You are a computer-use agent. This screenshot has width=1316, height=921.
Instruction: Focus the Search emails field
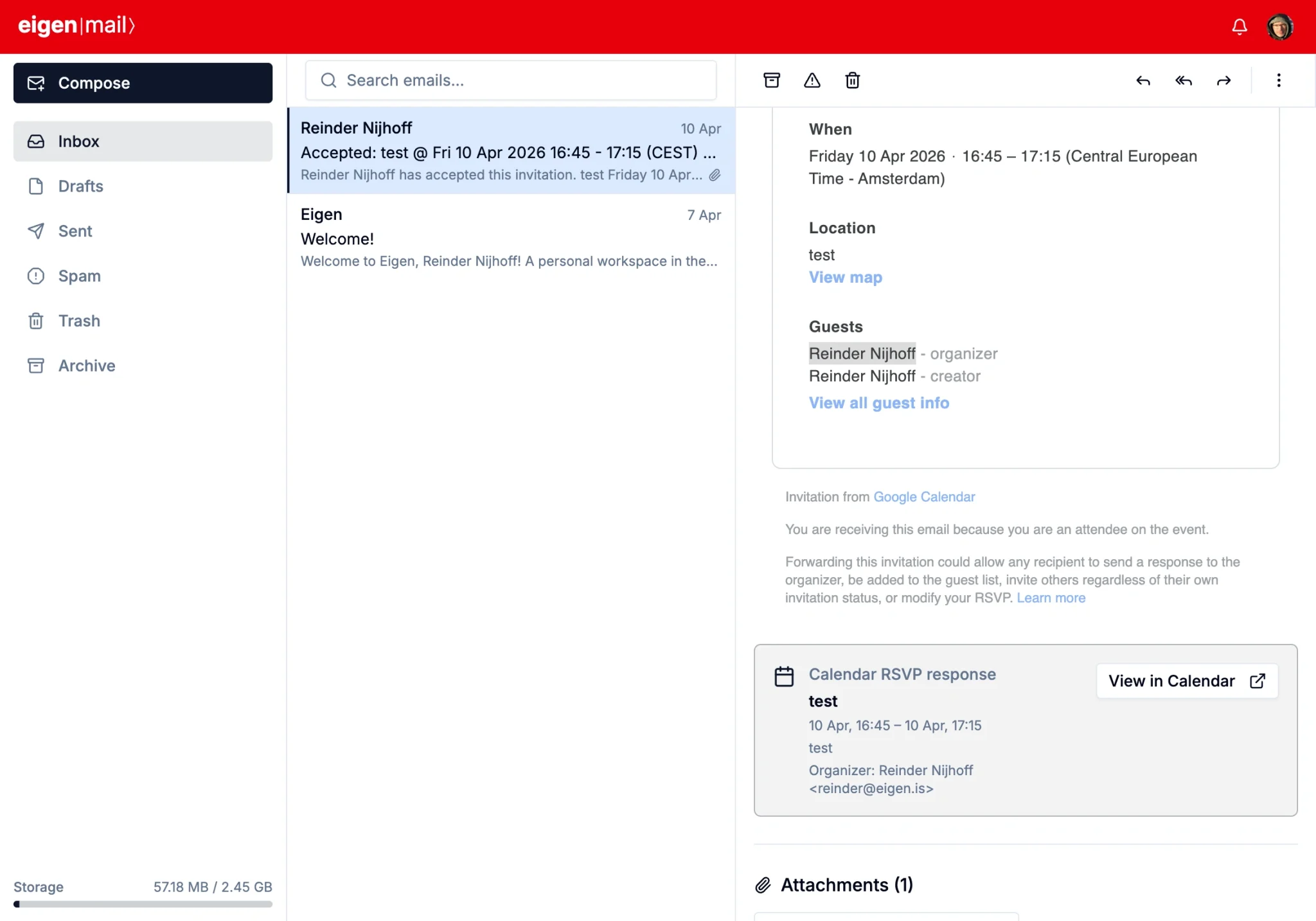(511, 80)
